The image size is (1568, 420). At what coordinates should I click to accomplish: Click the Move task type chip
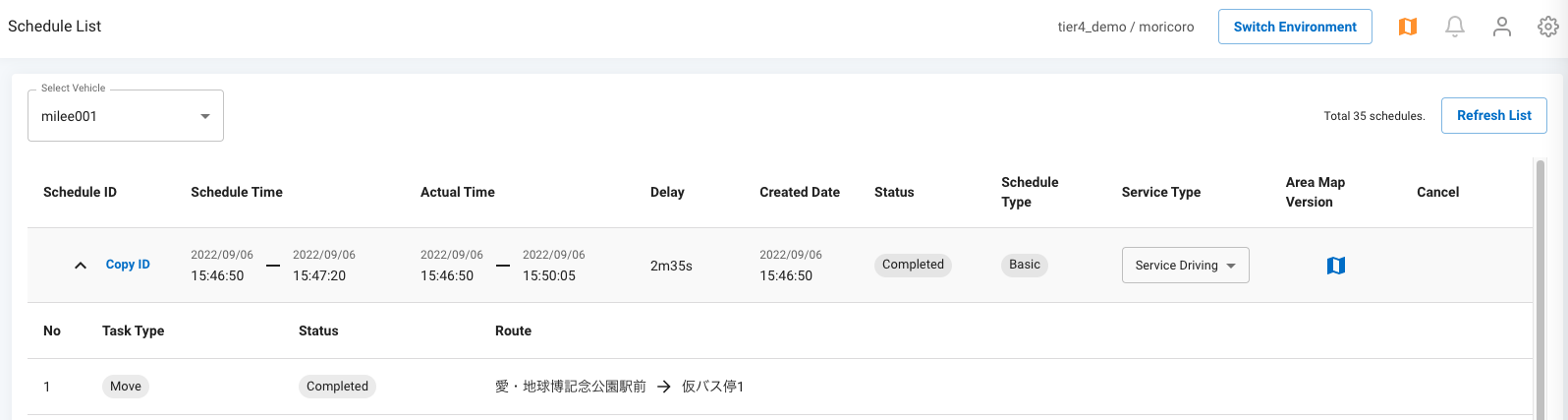(x=126, y=387)
